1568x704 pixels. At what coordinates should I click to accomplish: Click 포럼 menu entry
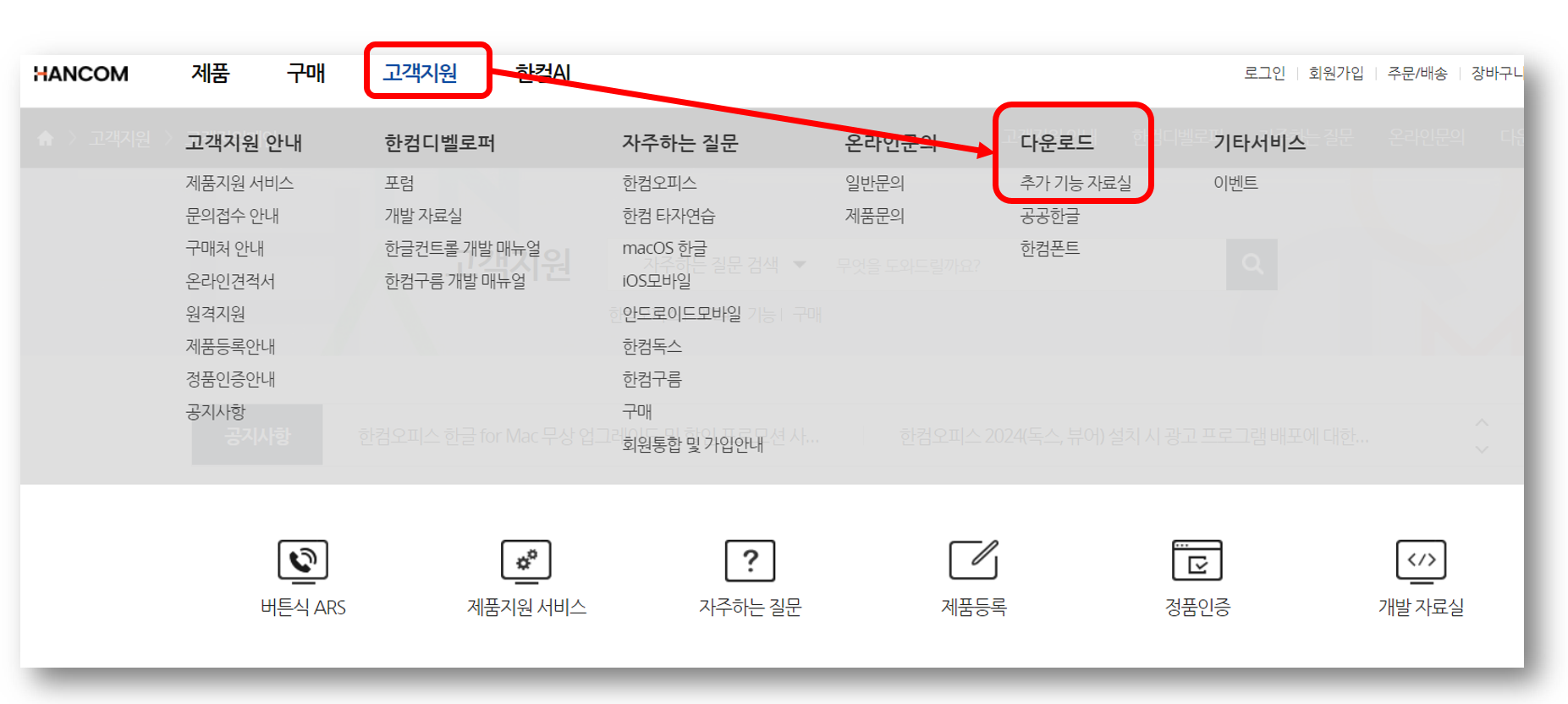pos(399,183)
